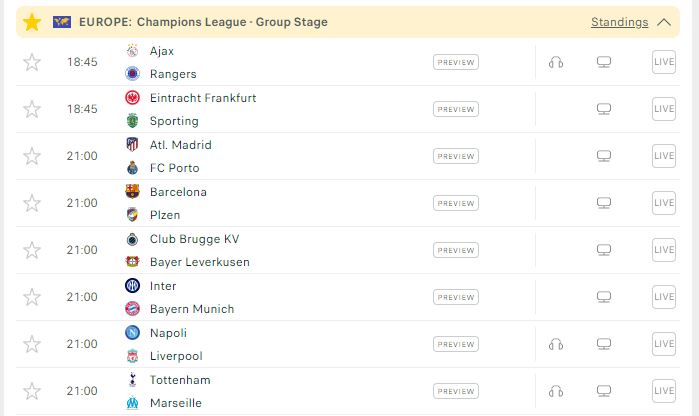Star the Barcelona vs Plzen match

point(32,203)
